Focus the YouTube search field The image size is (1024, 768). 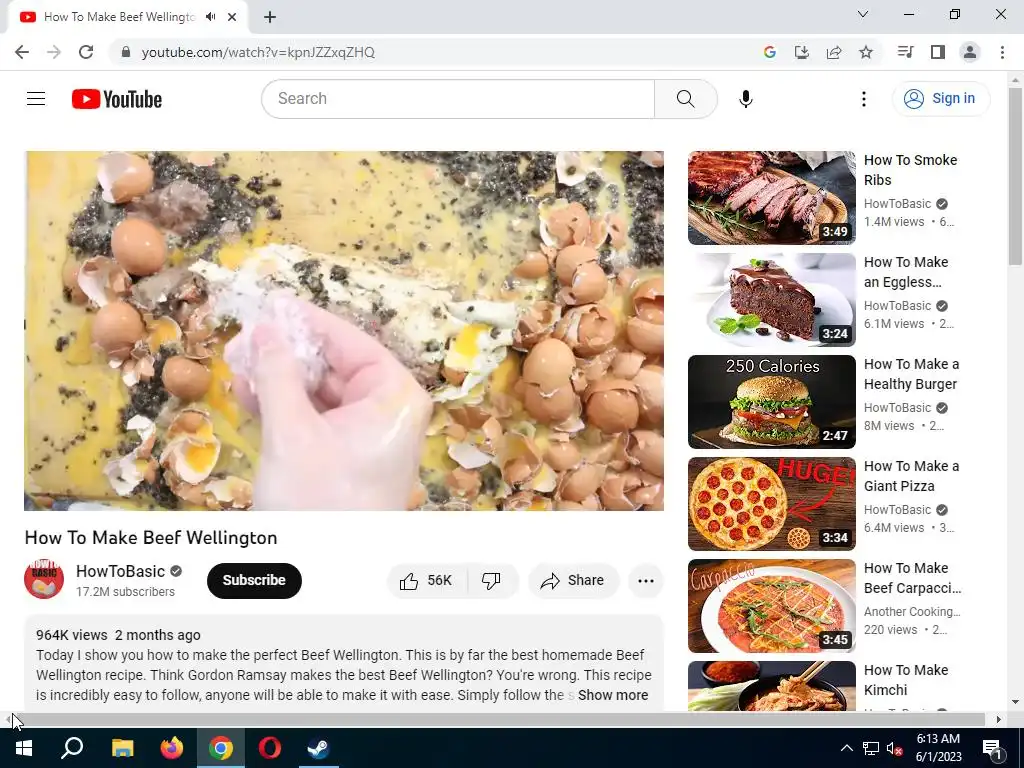458,99
